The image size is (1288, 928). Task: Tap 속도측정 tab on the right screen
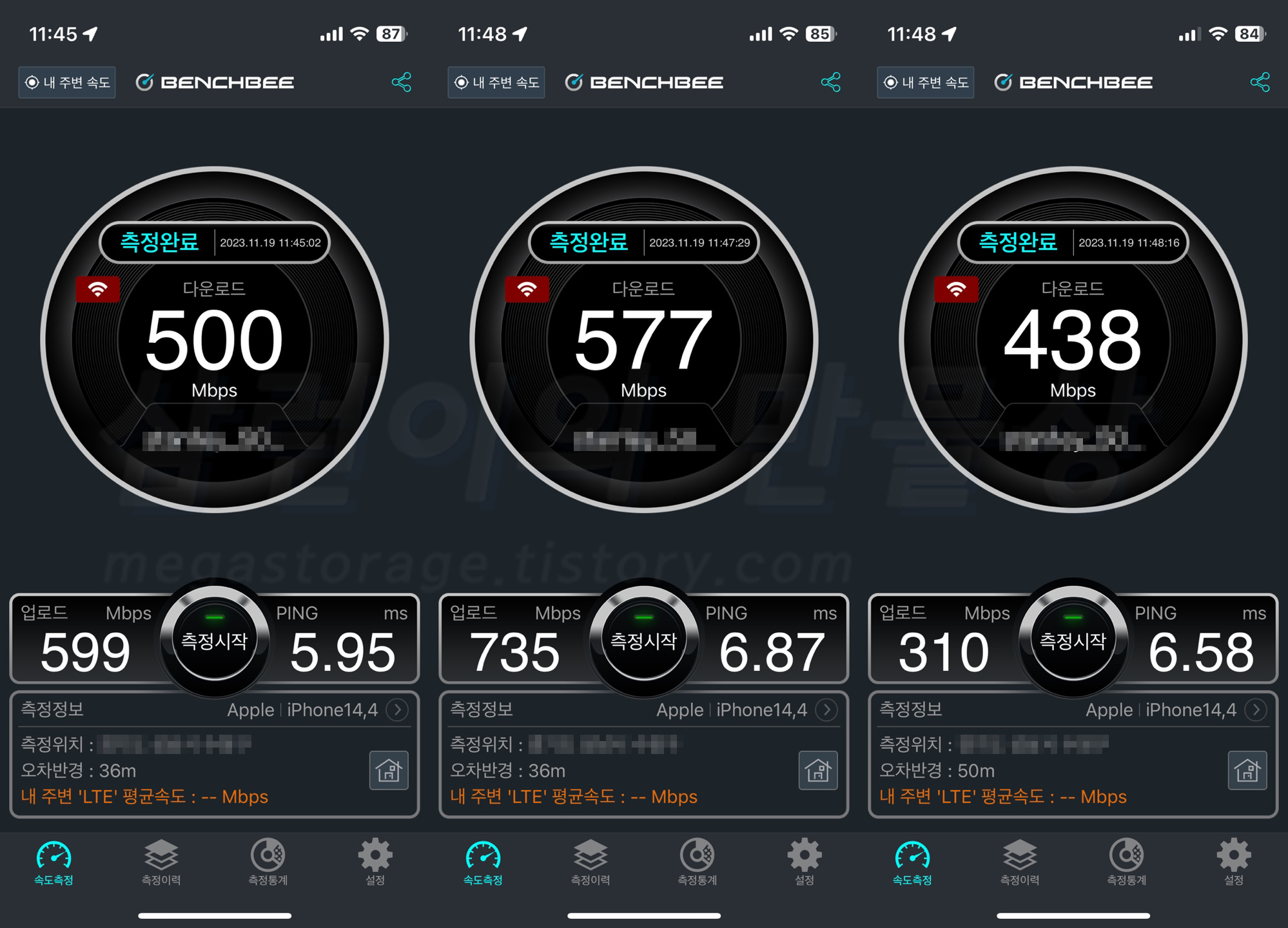pos(912,862)
